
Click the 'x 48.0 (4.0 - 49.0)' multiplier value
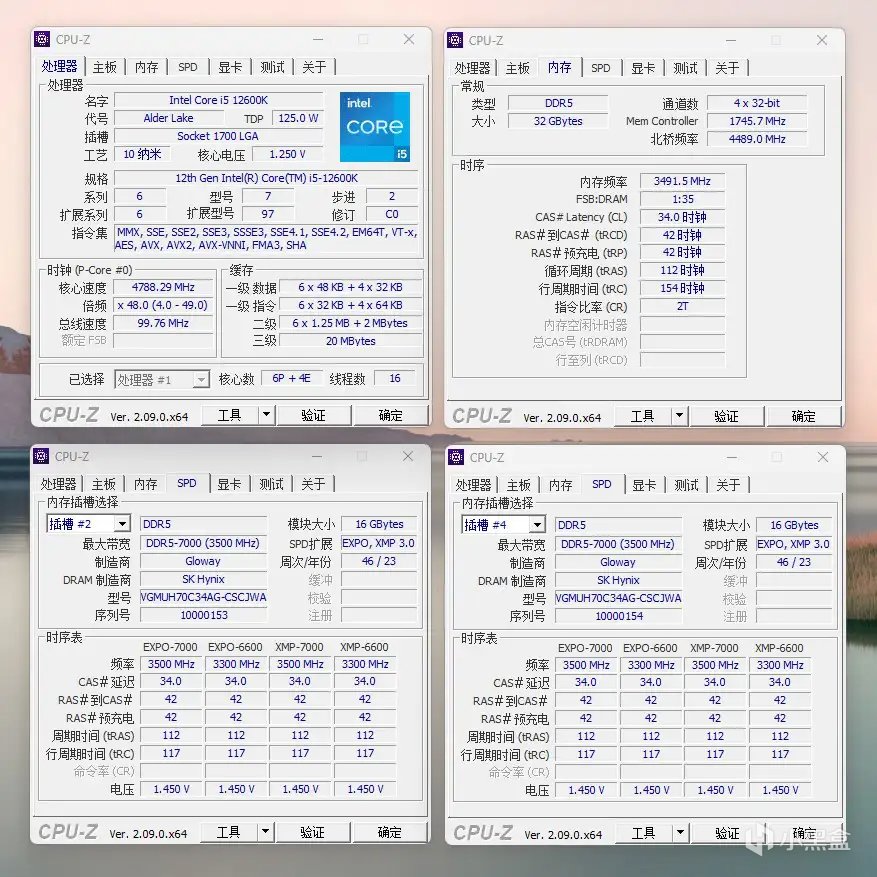(163, 305)
